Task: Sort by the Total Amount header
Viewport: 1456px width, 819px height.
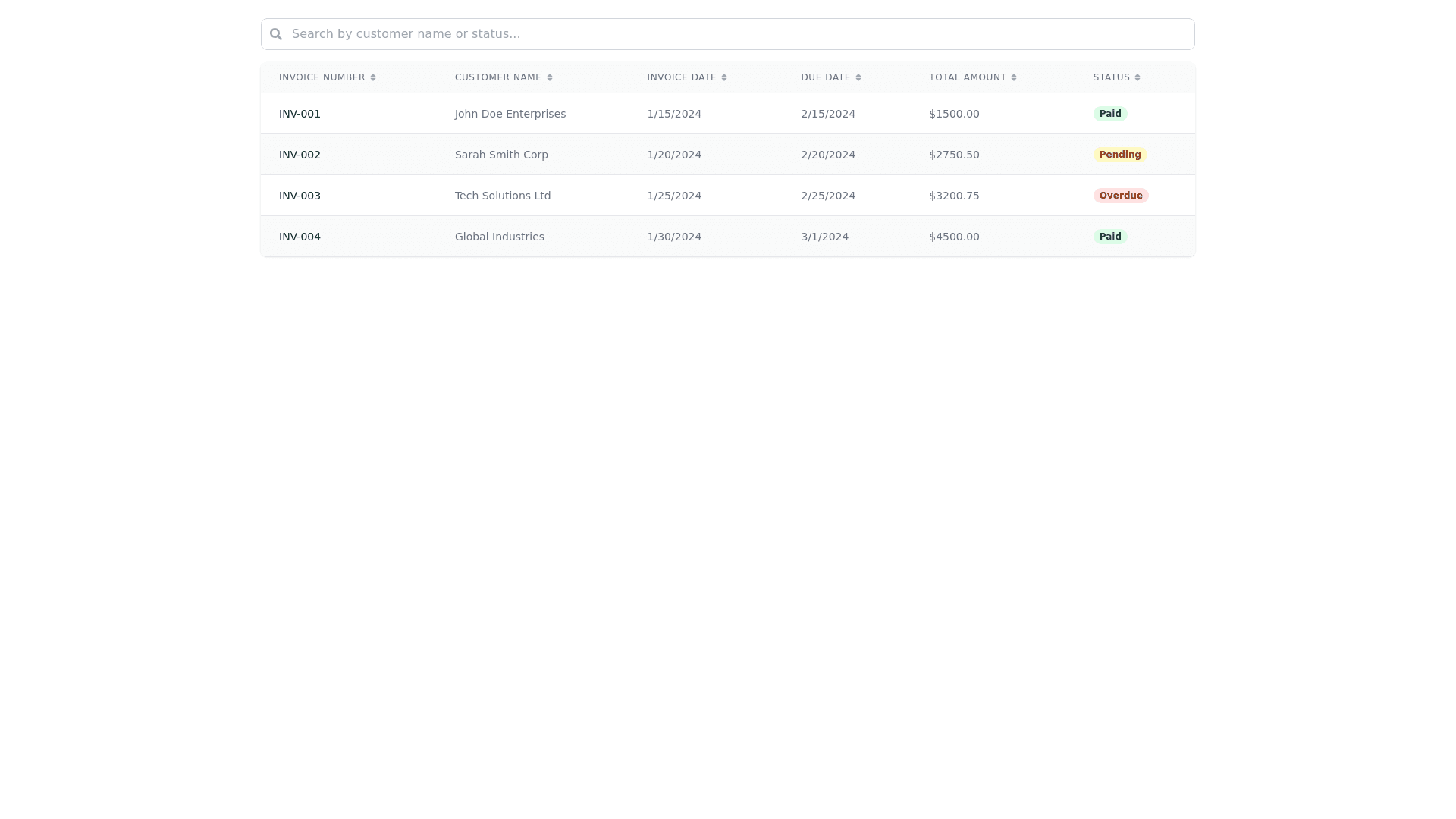Action: coord(968,77)
